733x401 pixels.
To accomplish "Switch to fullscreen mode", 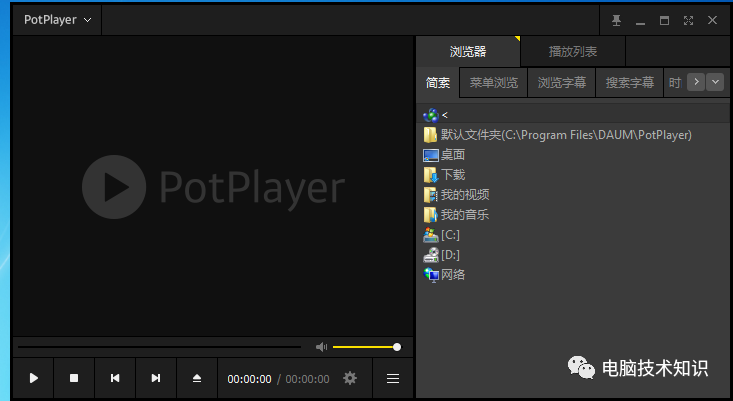I will [688, 21].
